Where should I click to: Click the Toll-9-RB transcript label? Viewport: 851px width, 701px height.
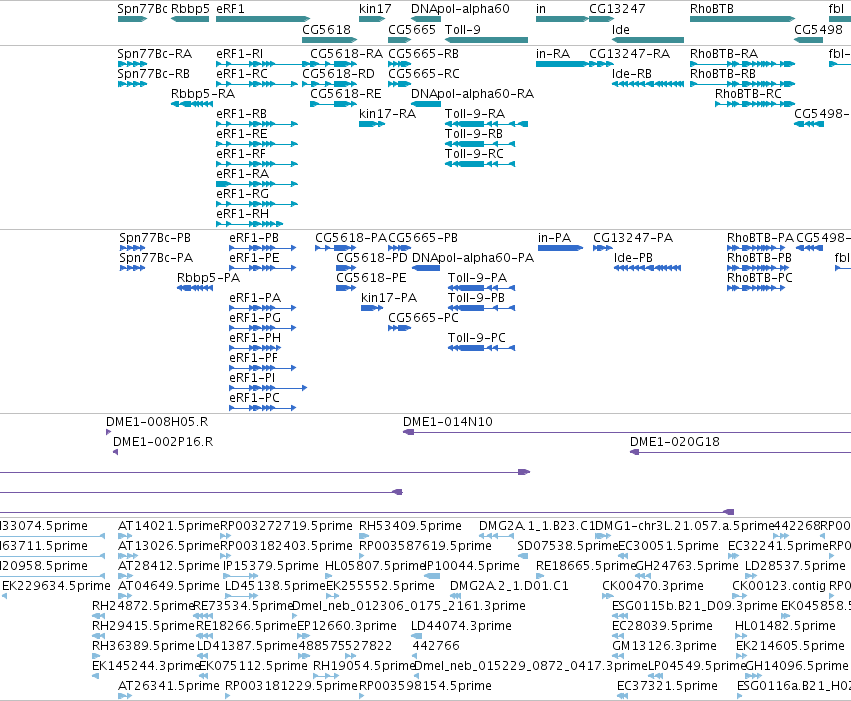[x=474, y=134]
